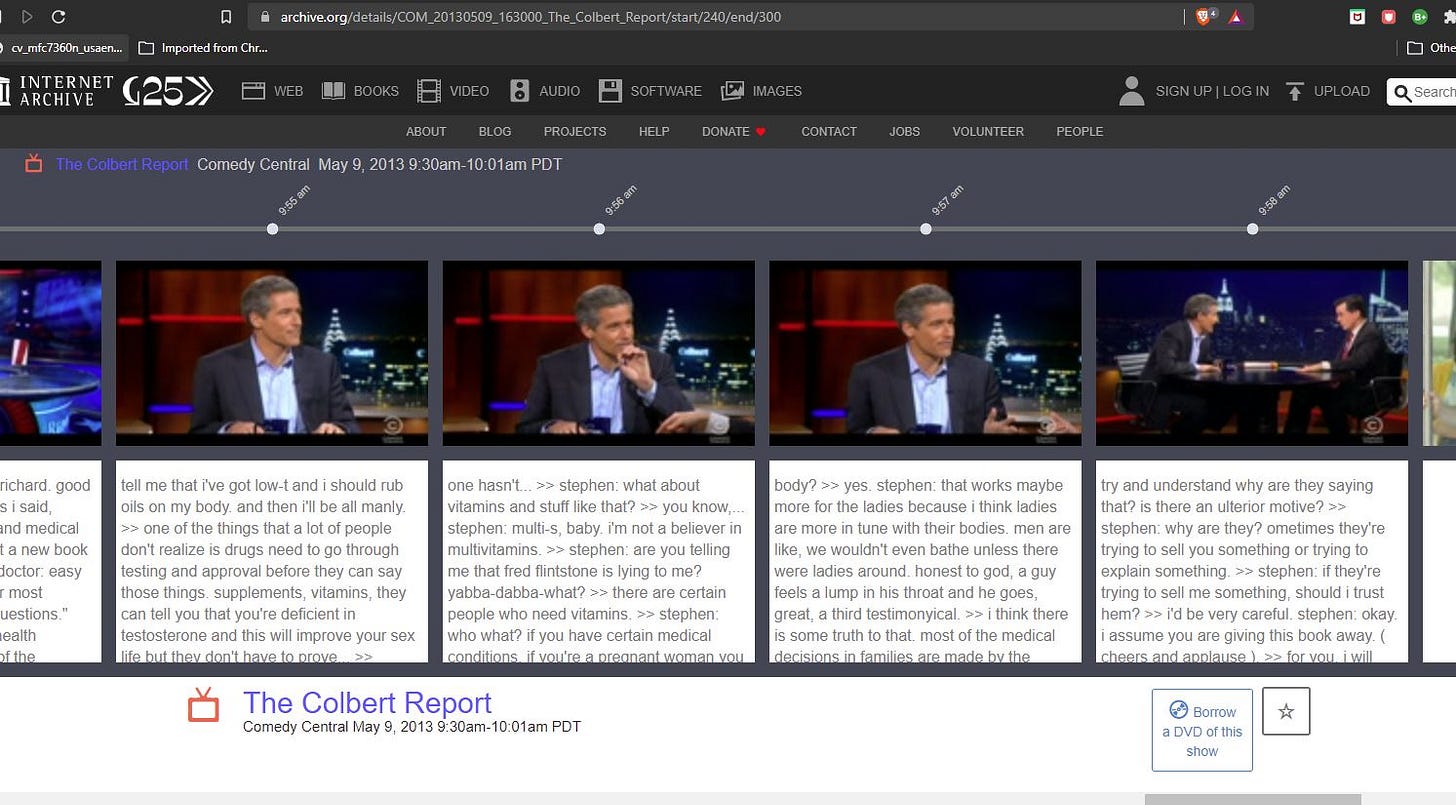This screenshot has width=1456, height=805.
Task: Jump to the 9:55 am timeline marker
Action: tap(273, 229)
